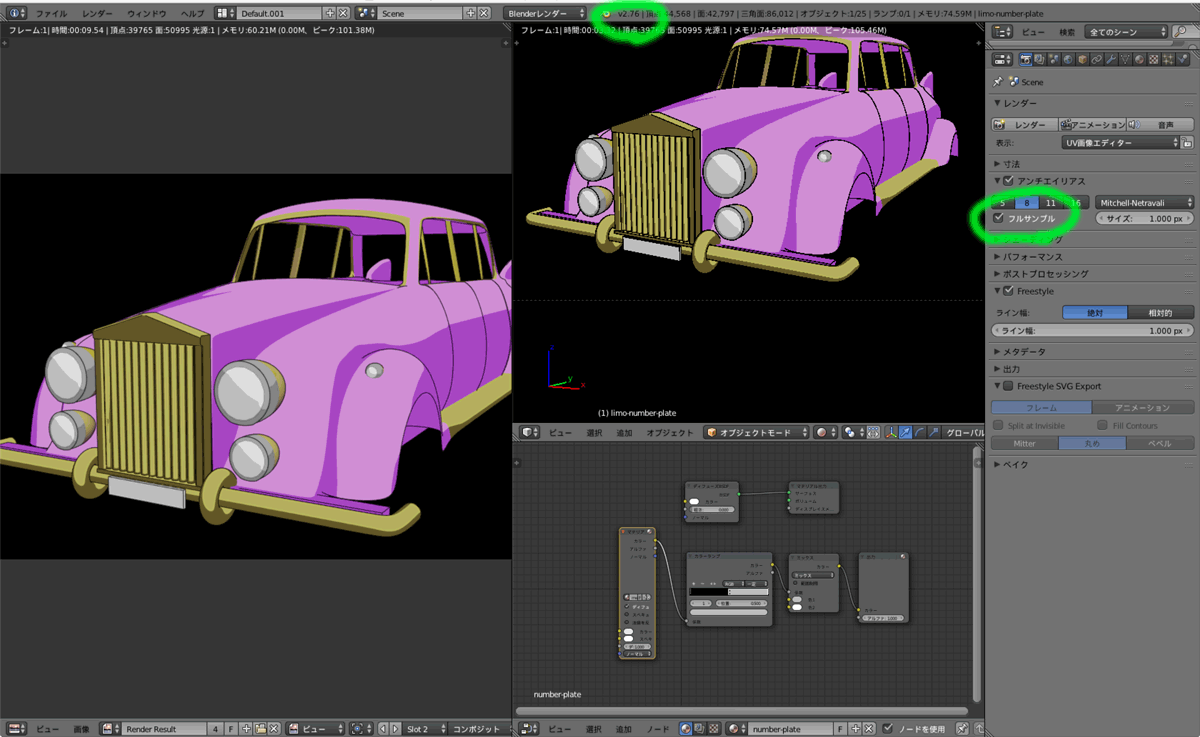Open the Physics properties tab
Screen dimensions: 1200x737
click(1184, 59)
